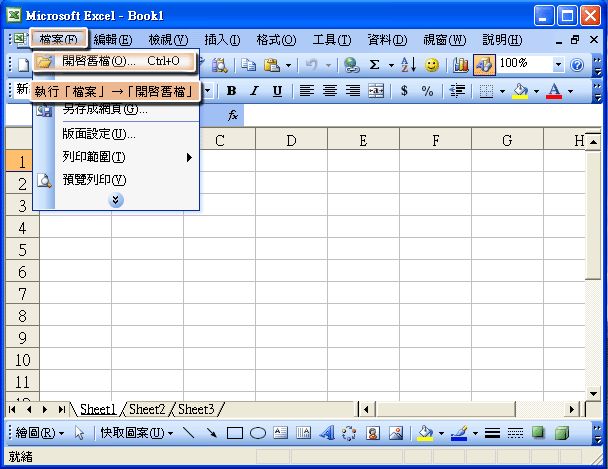Image resolution: width=608 pixels, height=469 pixels.
Task: Select 版面設定(U) menu entry
Action: (x=116, y=134)
